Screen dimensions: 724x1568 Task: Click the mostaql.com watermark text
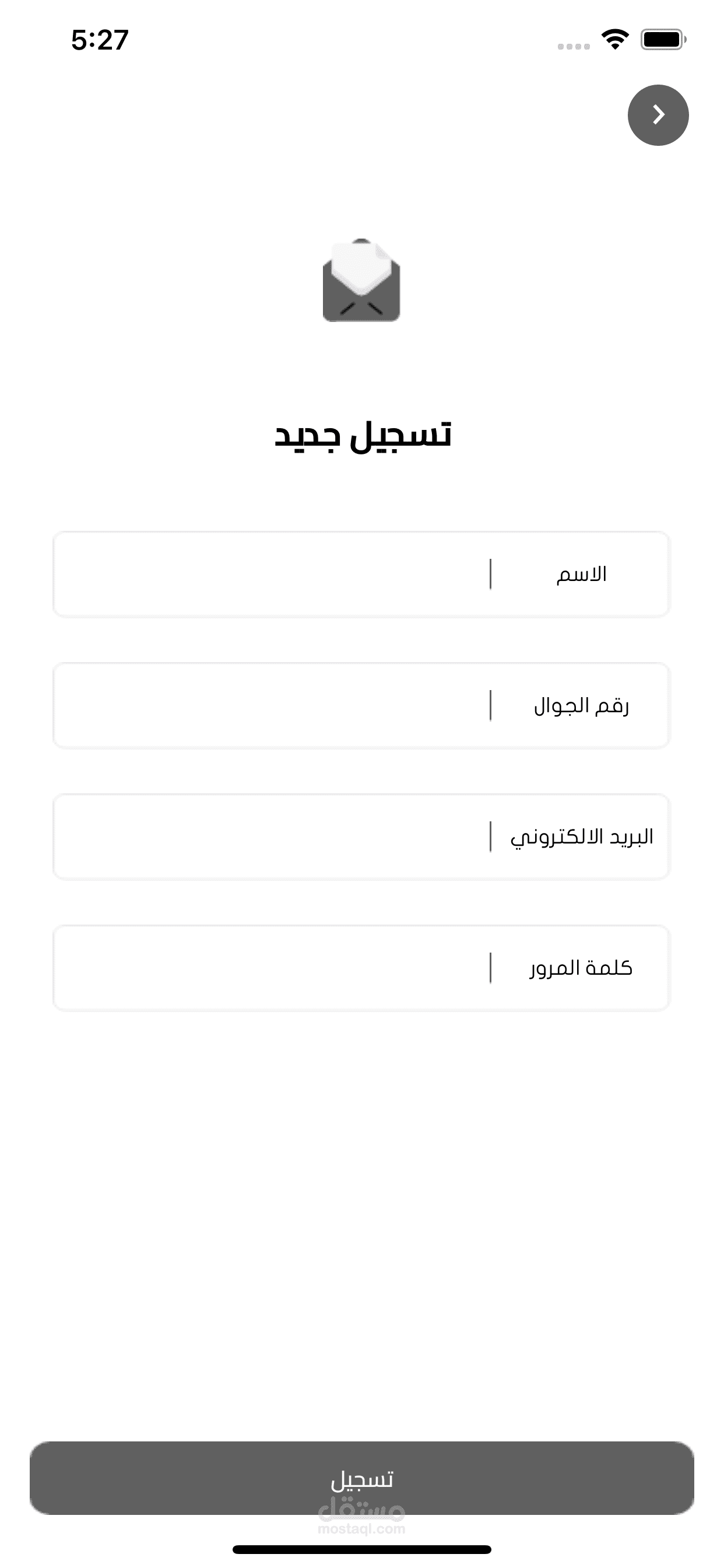tap(361, 1528)
